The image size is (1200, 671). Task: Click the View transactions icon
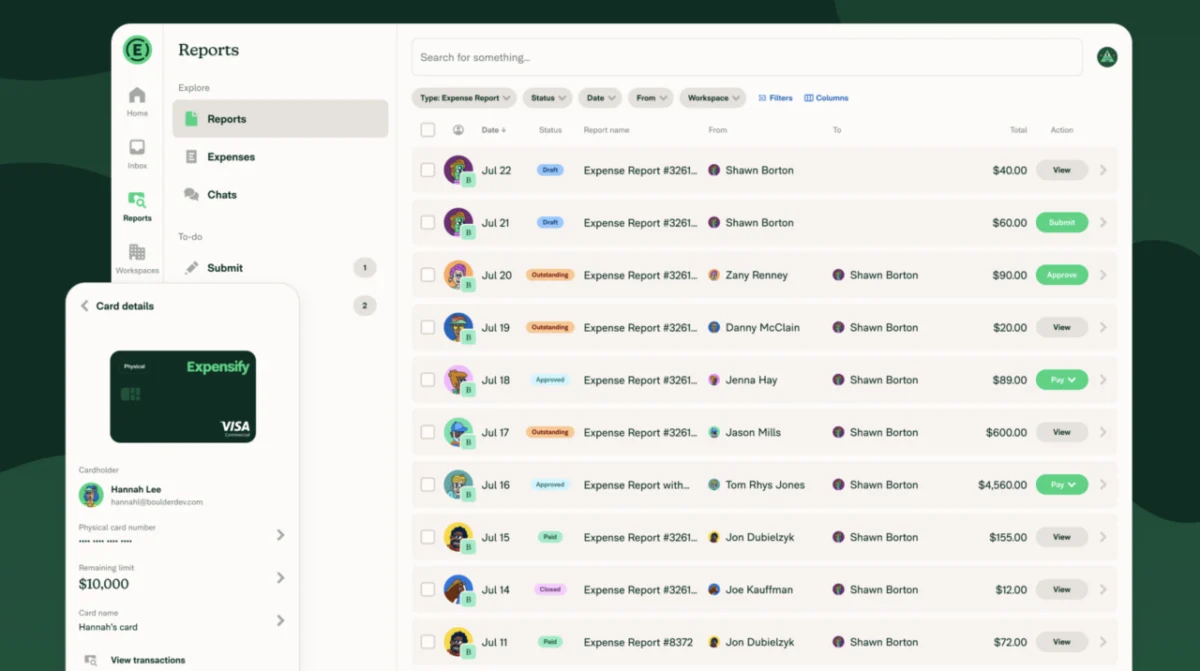(x=91, y=660)
